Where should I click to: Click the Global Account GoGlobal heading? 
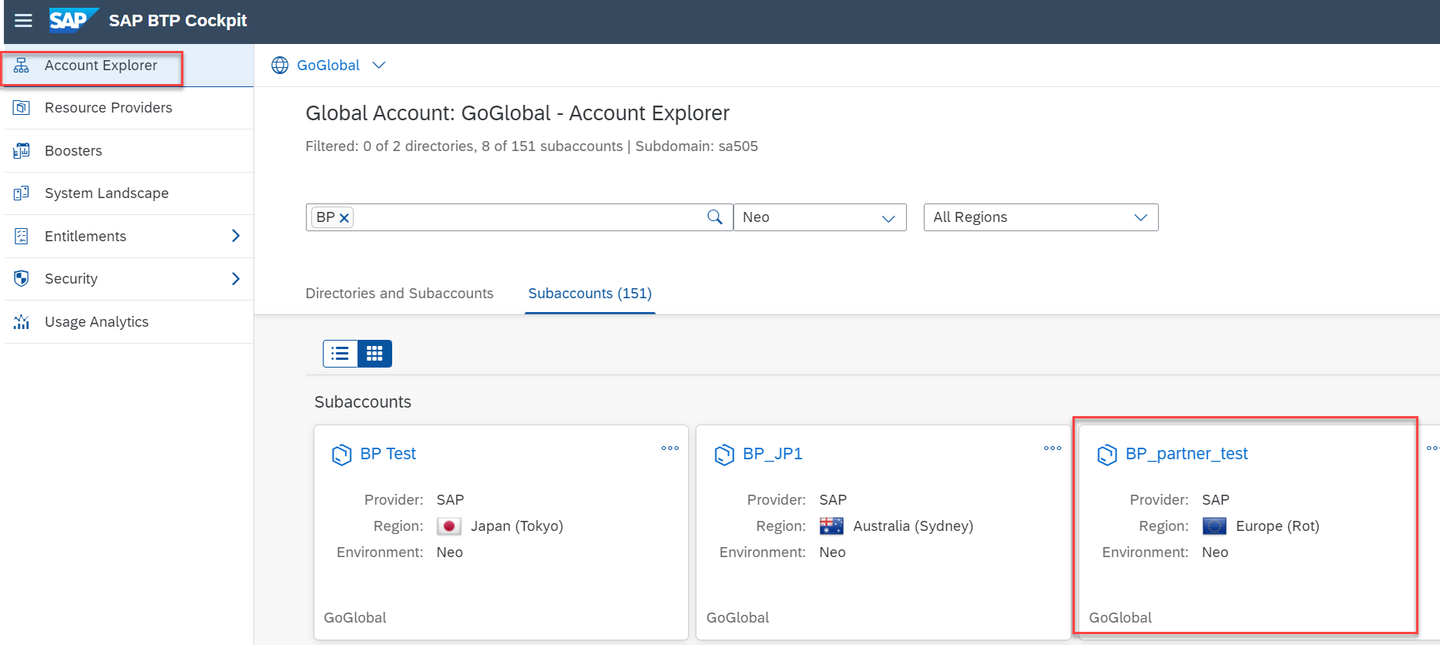pos(517,113)
